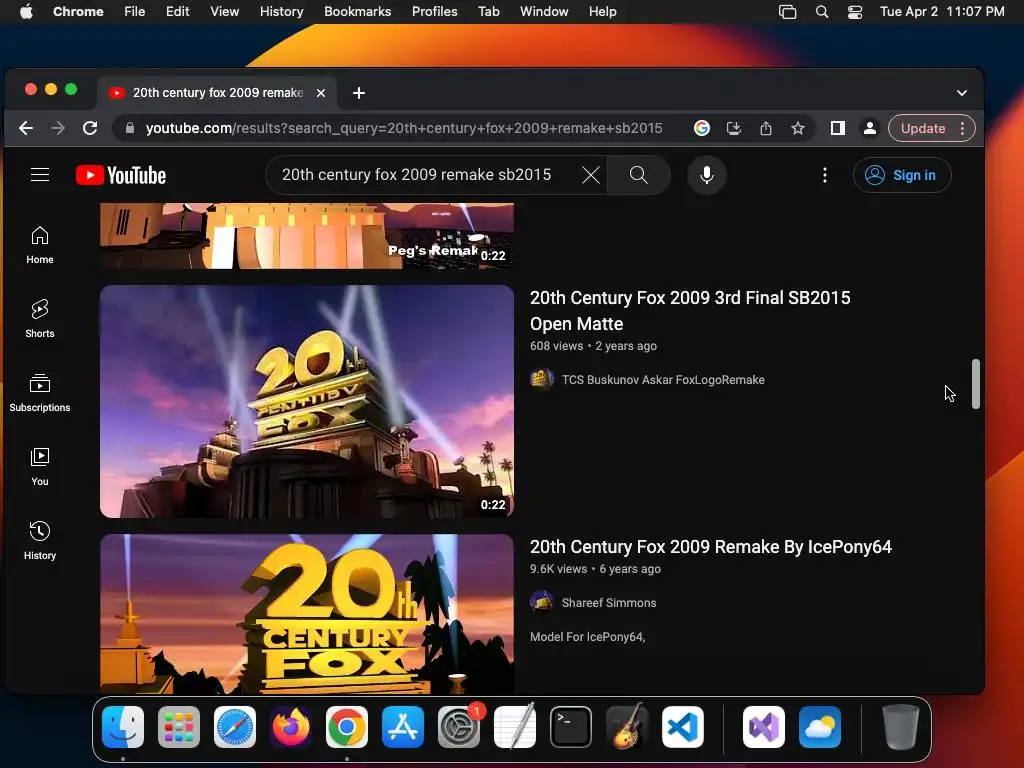
Task: Click the share page icon
Action: [766, 128]
